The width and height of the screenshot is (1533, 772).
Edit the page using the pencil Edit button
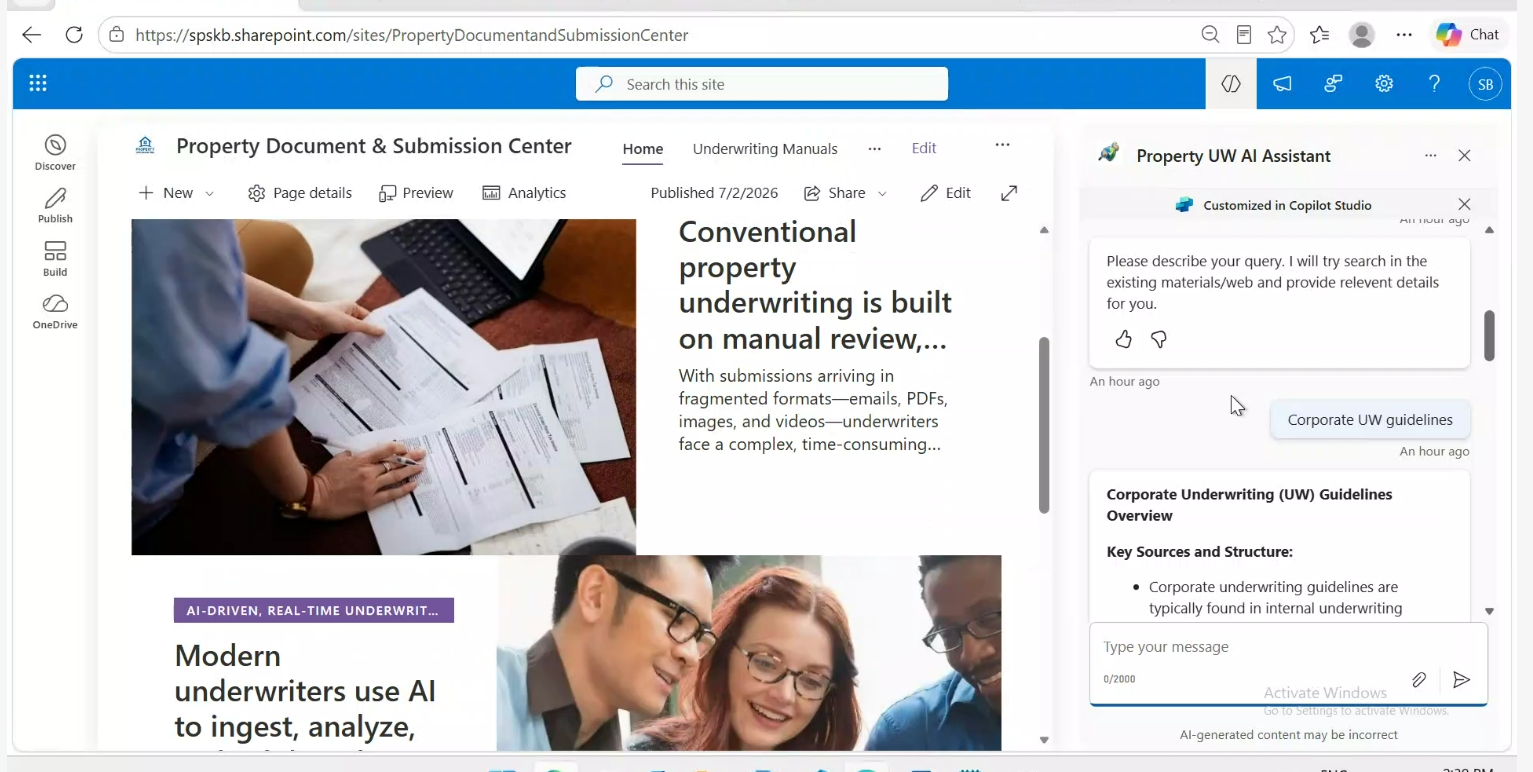click(x=946, y=193)
